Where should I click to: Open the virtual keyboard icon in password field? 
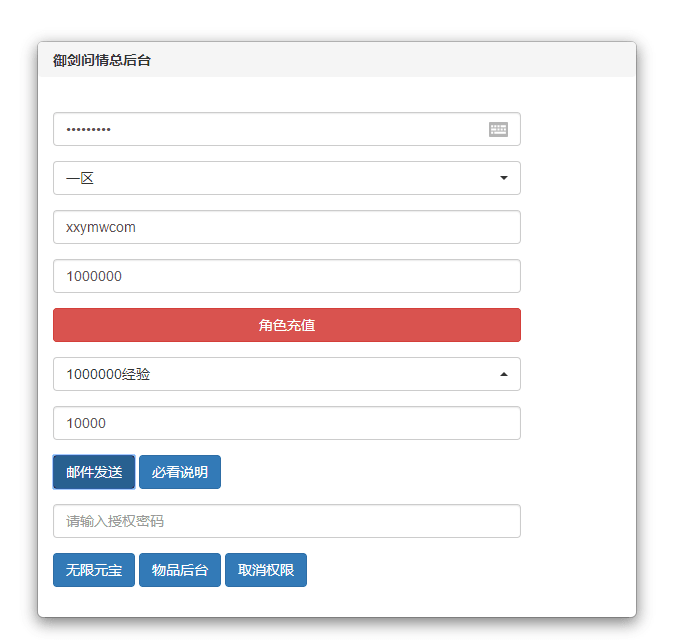(498, 129)
